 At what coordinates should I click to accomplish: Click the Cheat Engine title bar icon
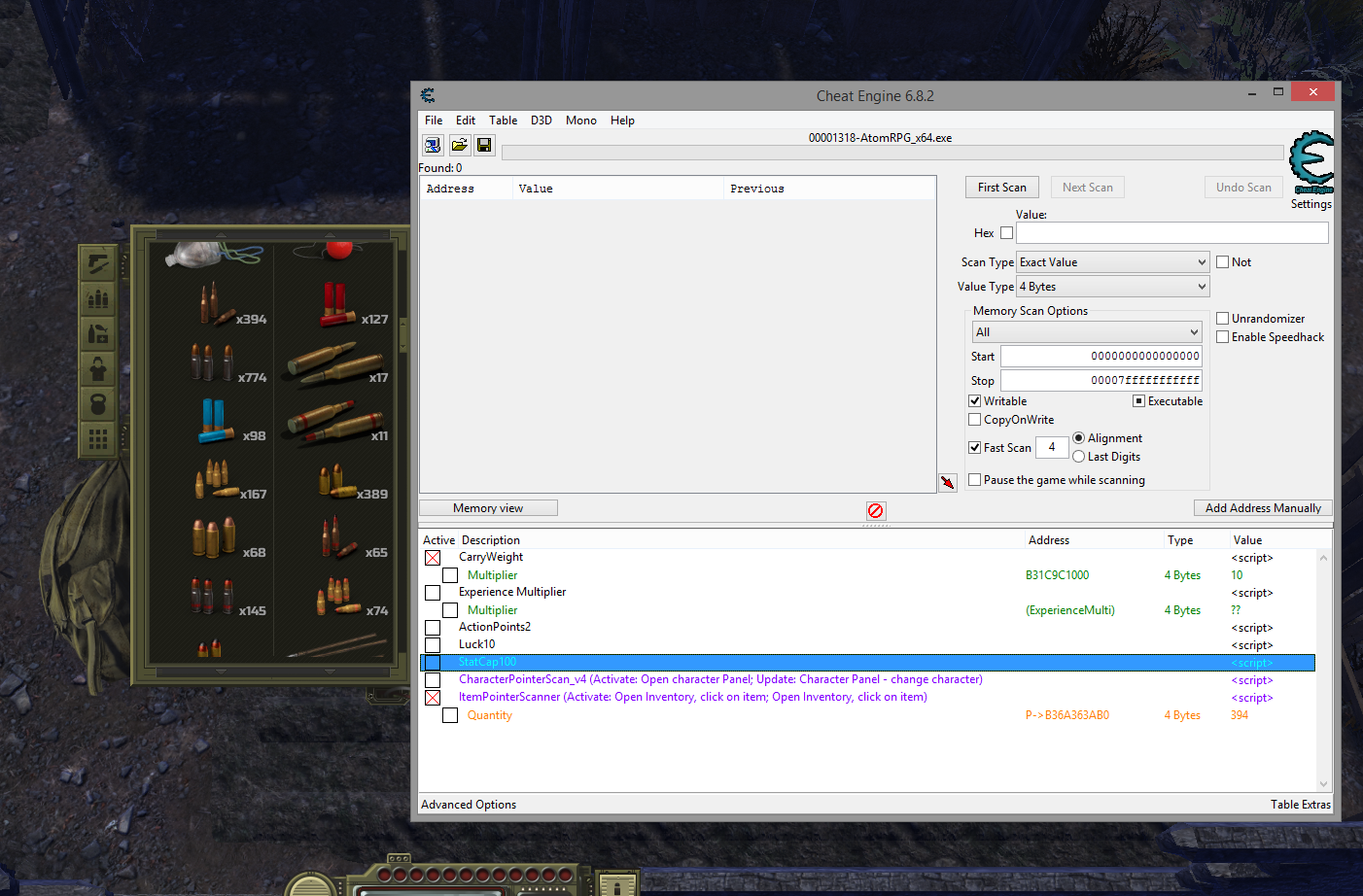pos(428,95)
